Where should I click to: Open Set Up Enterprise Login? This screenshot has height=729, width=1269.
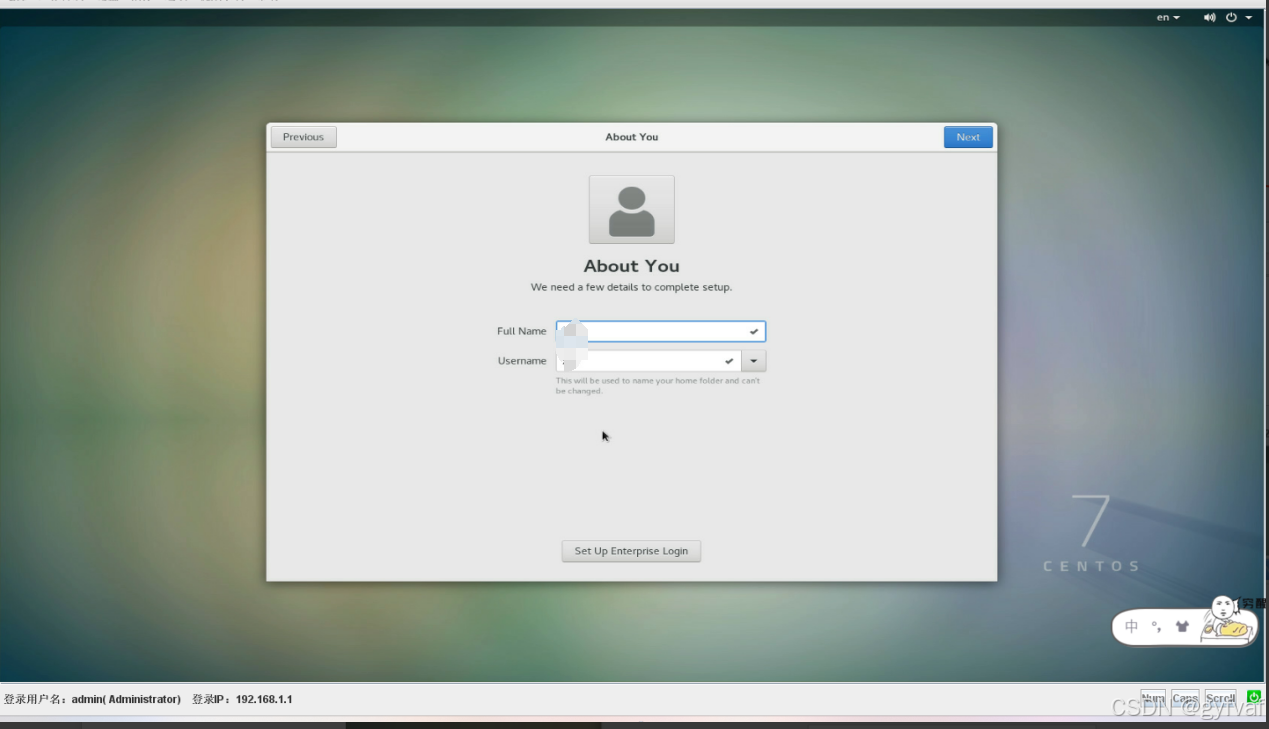(631, 551)
